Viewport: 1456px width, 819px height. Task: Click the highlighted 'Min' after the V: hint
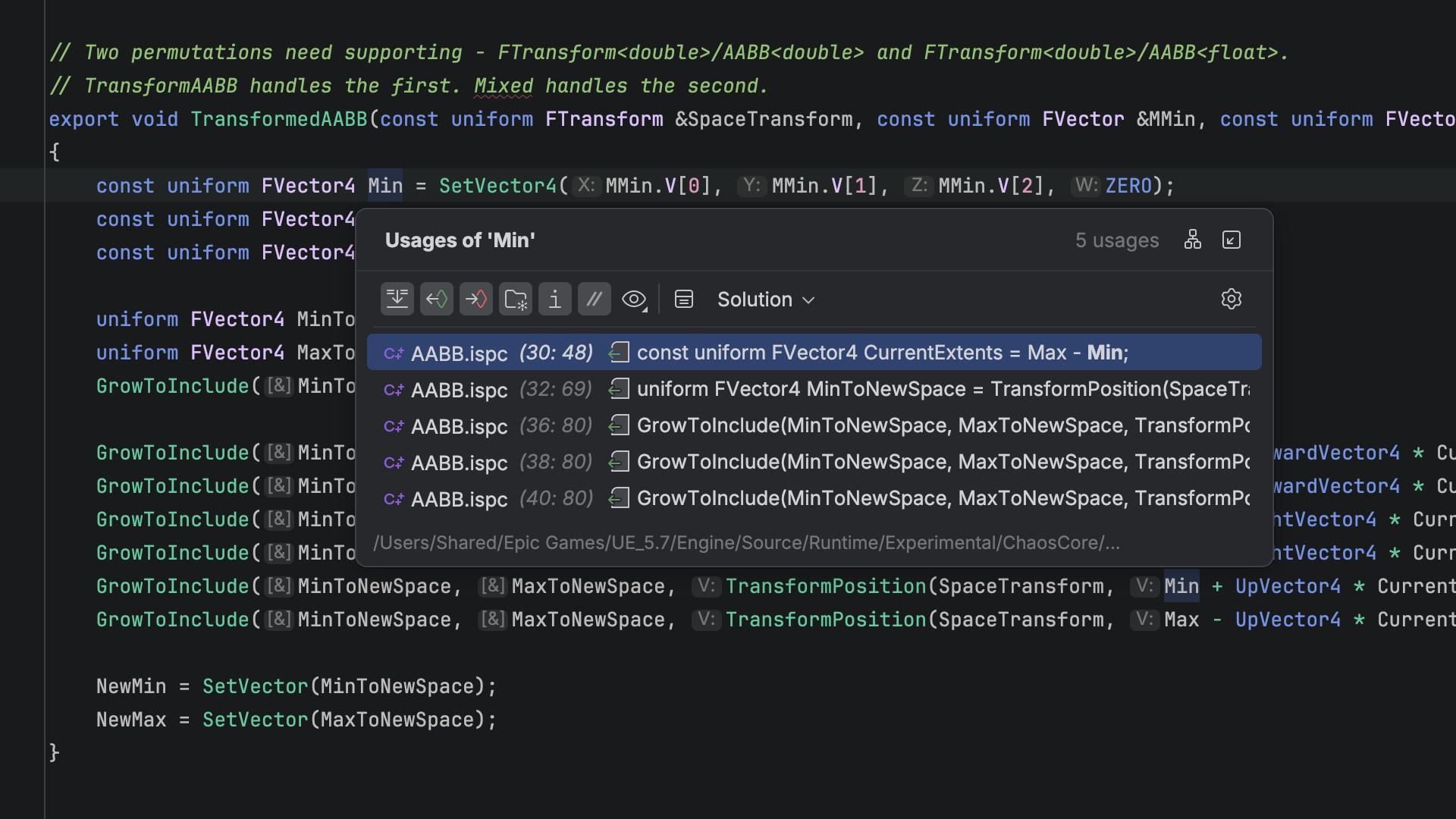click(1181, 586)
